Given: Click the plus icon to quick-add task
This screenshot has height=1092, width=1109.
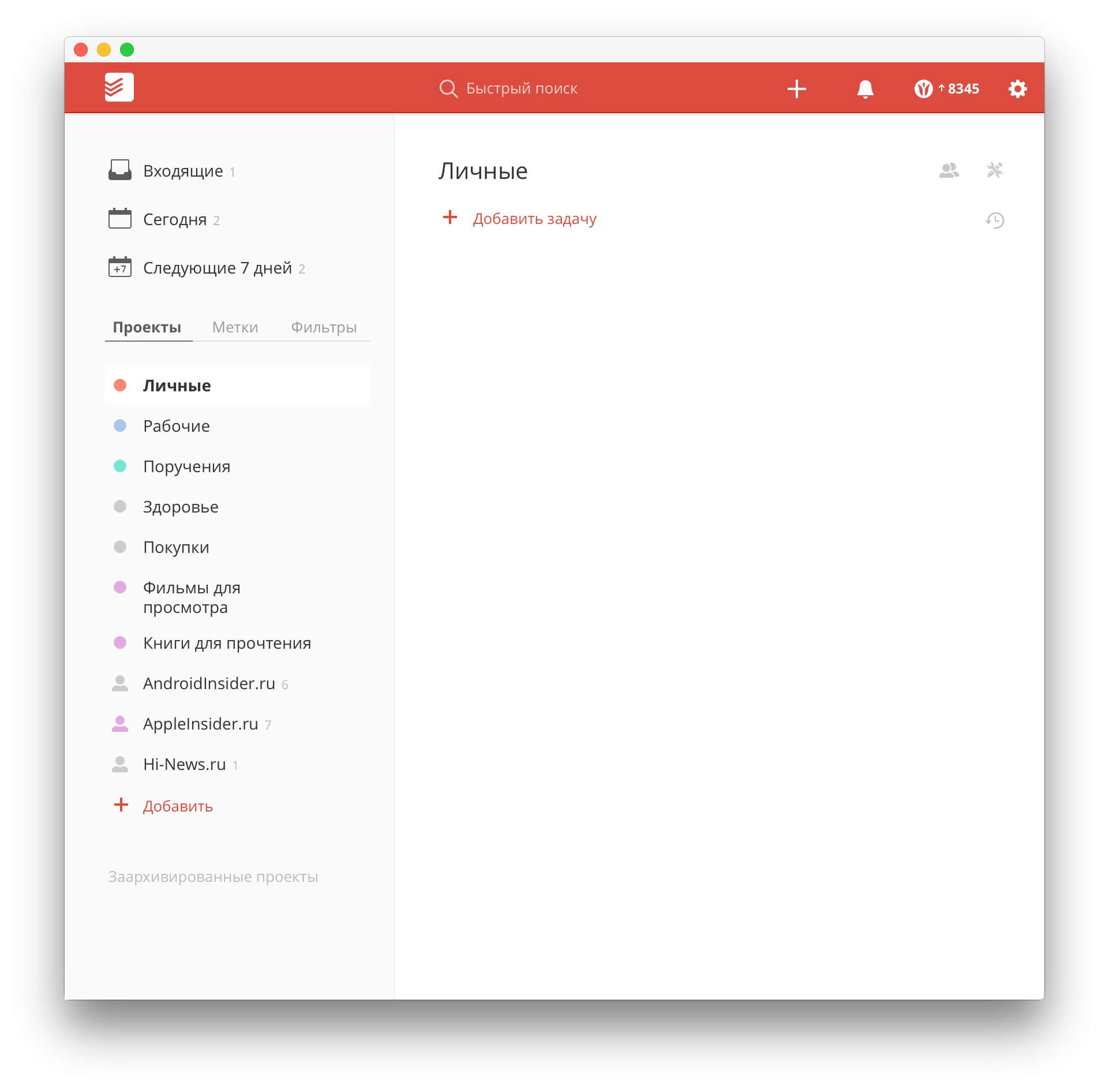Looking at the screenshot, I should 796,88.
